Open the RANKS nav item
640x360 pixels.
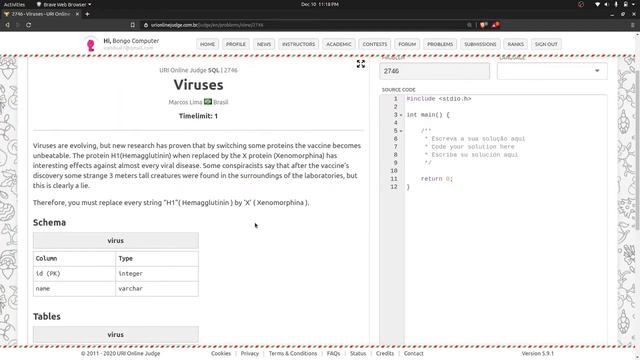point(516,44)
